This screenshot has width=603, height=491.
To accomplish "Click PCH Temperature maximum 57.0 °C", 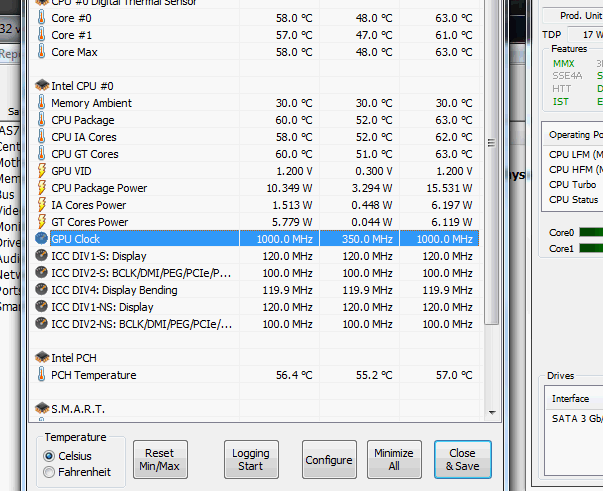I will click(x=454, y=375).
